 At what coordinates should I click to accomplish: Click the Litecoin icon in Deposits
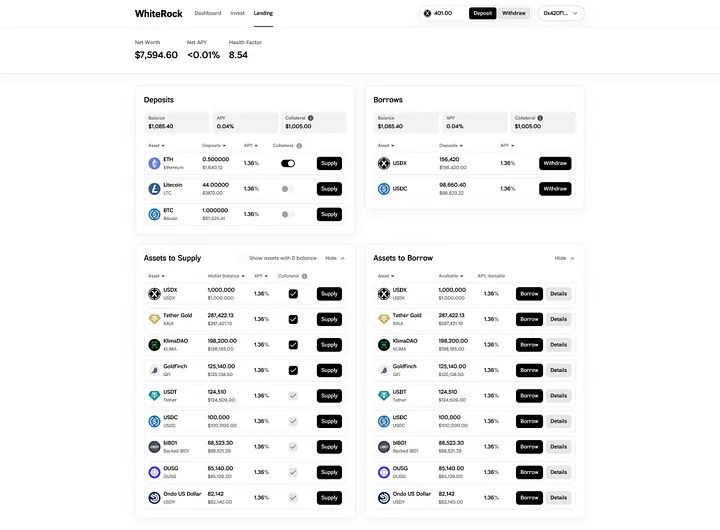(x=154, y=188)
